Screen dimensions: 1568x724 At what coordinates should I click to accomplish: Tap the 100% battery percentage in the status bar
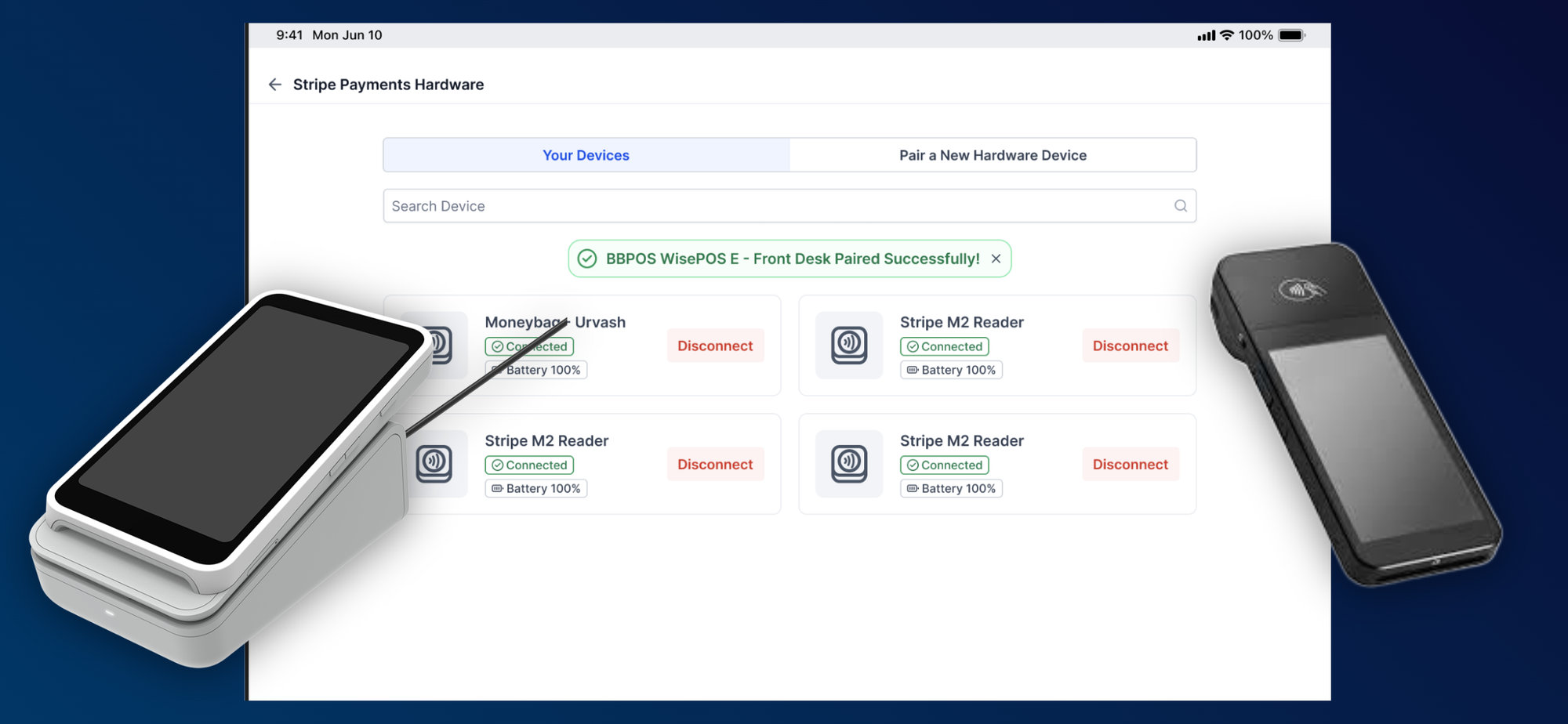1256,35
